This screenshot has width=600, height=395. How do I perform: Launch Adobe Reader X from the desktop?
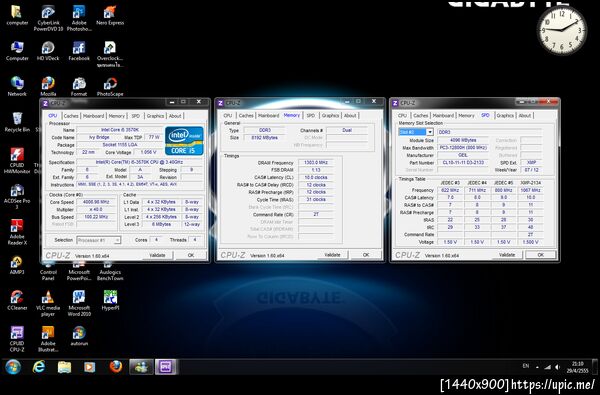tap(17, 232)
